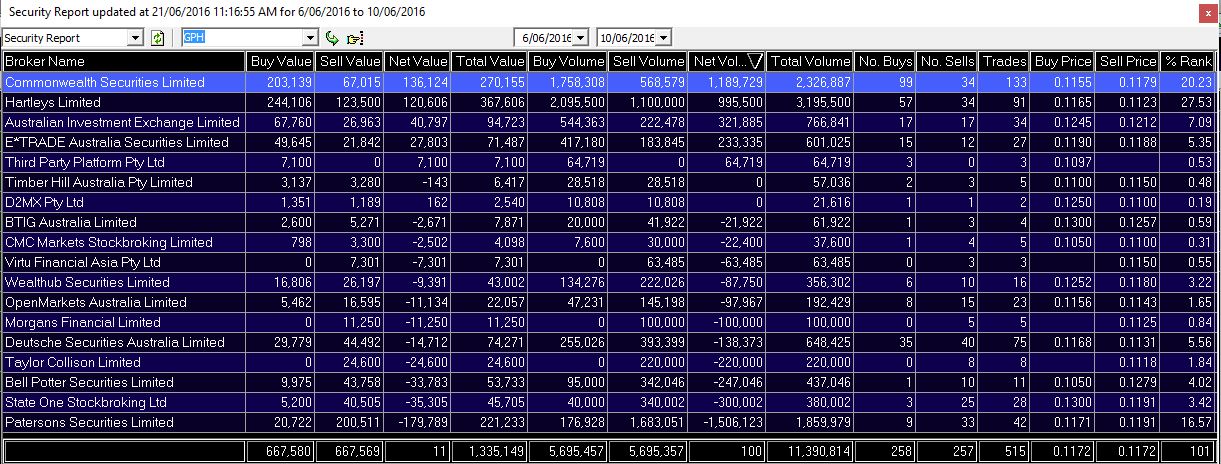Select the D2MX Pty Ltd row

(x=609, y=202)
